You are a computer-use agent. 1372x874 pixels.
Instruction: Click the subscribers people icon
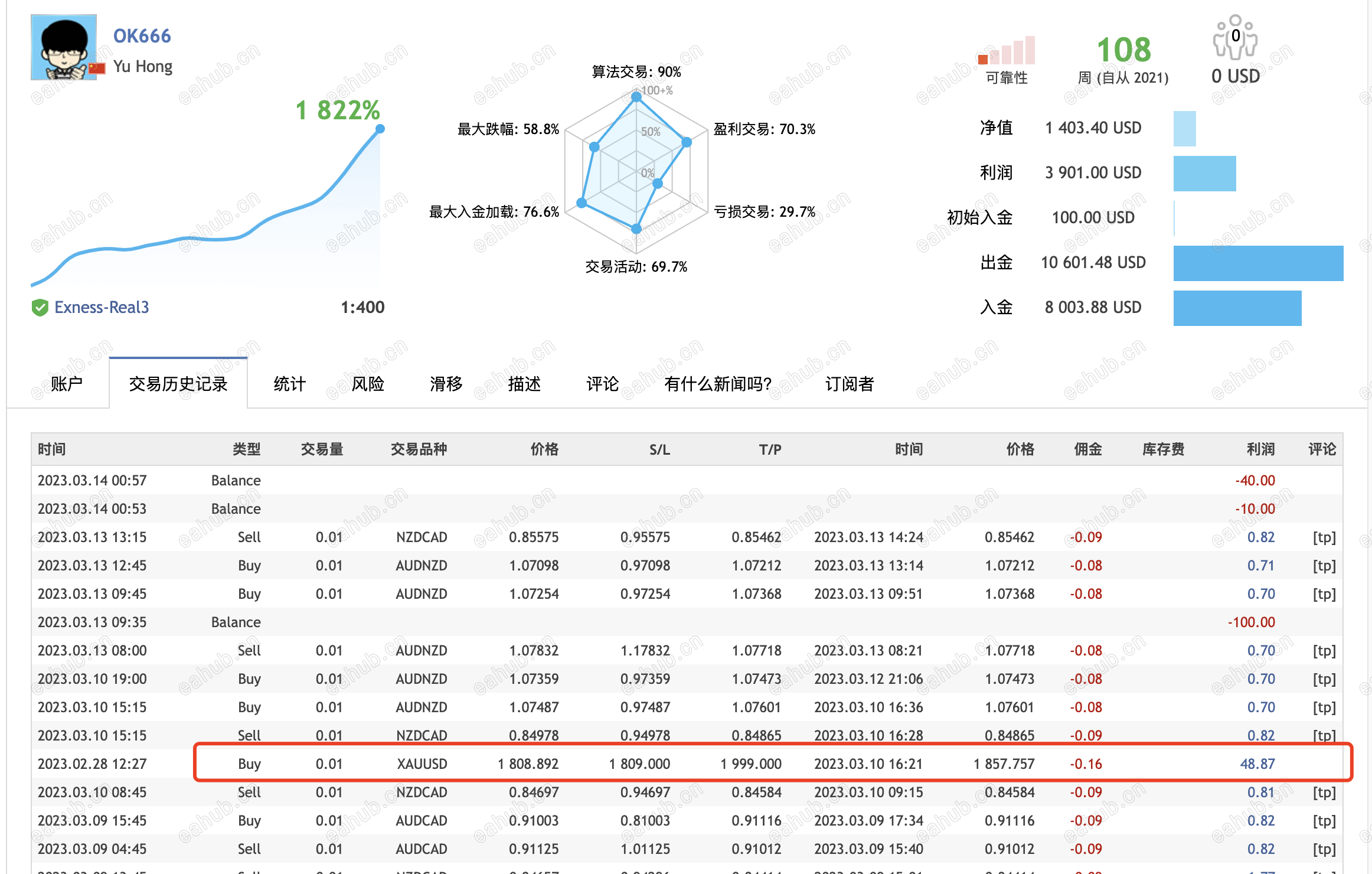(x=1234, y=38)
